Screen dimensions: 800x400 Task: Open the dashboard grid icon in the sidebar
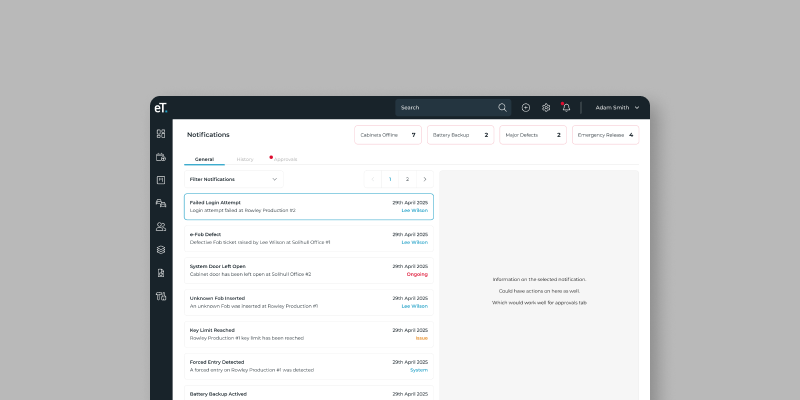click(x=161, y=134)
